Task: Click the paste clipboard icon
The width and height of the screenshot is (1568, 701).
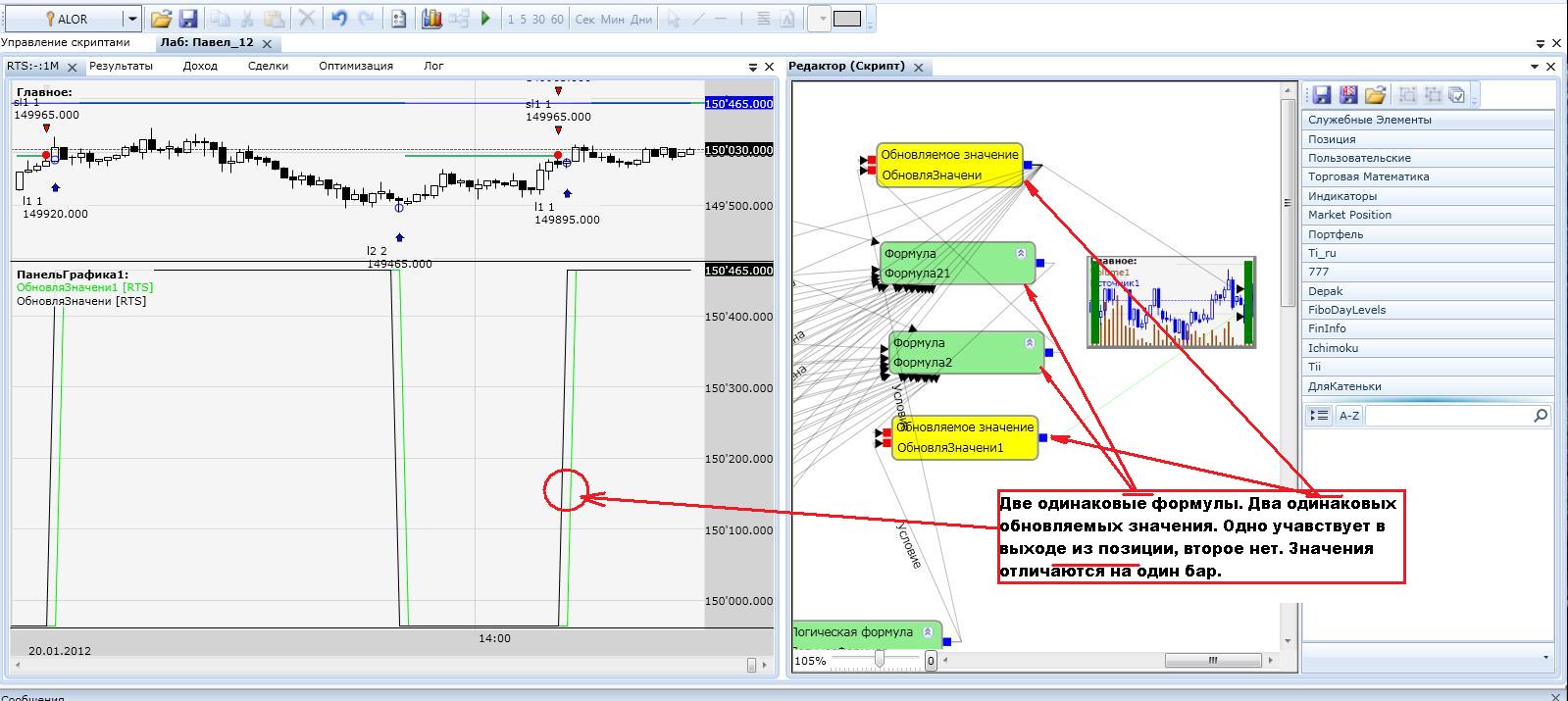Action: click(x=275, y=19)
